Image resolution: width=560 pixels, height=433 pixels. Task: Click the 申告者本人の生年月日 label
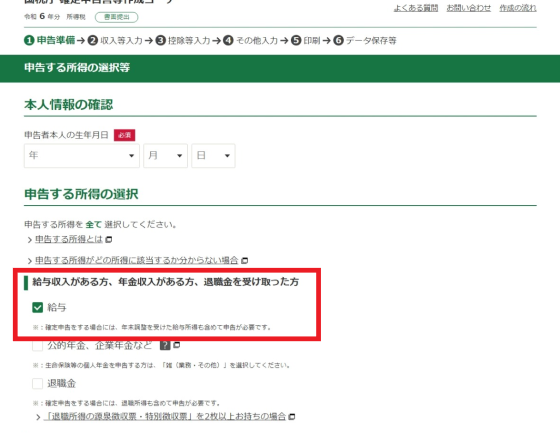[66, 135]
